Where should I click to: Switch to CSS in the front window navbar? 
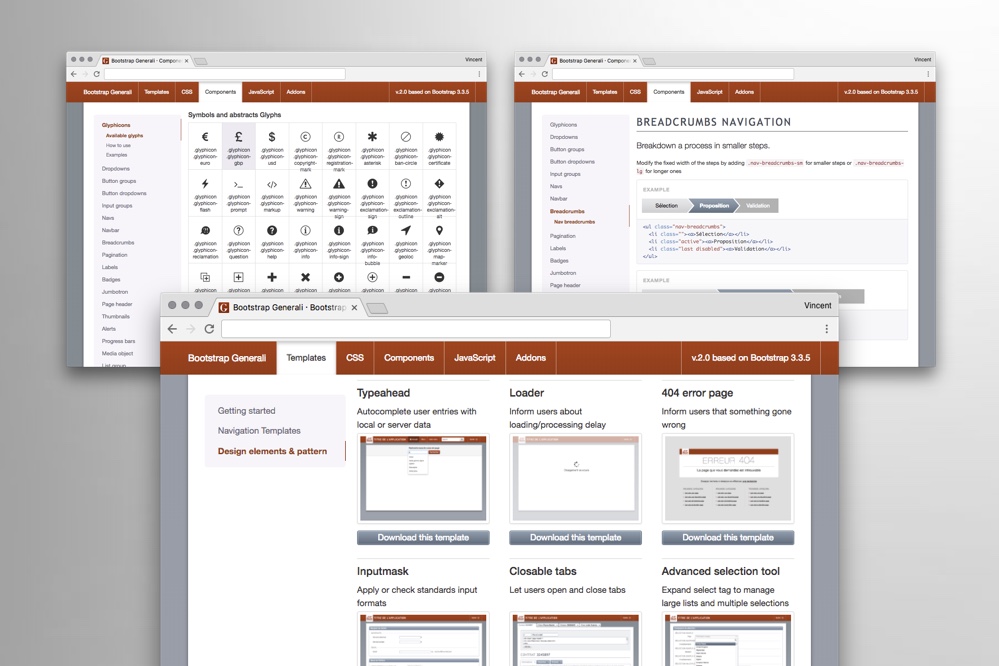(355, 358)
